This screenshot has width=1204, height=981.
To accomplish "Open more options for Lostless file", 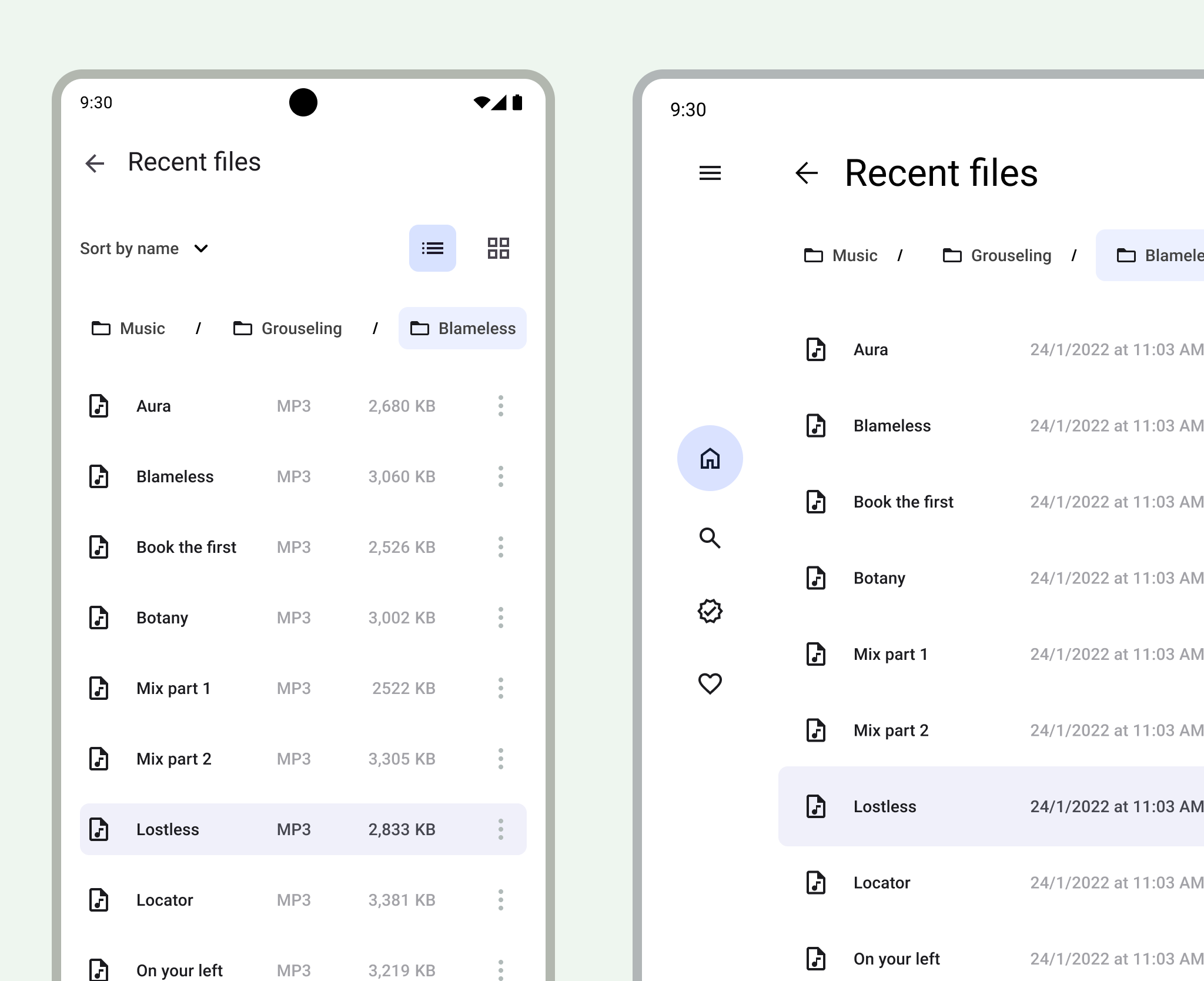I will 501,828.
